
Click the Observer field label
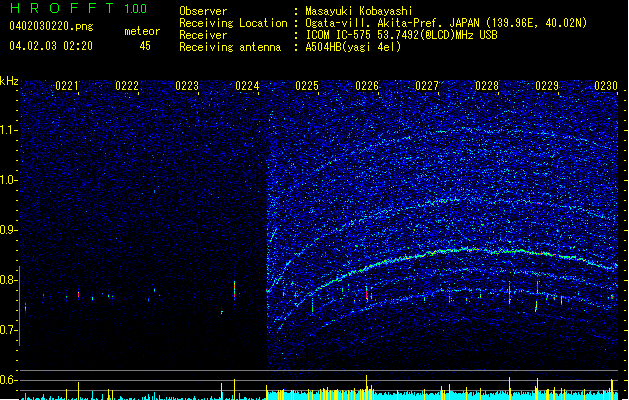click(203, 11)
